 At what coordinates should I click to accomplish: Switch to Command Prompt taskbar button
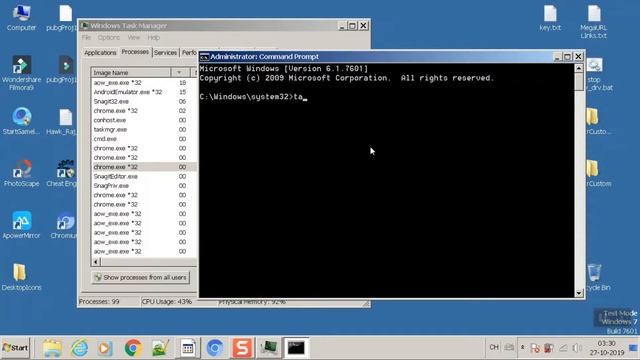coord(296,348)
